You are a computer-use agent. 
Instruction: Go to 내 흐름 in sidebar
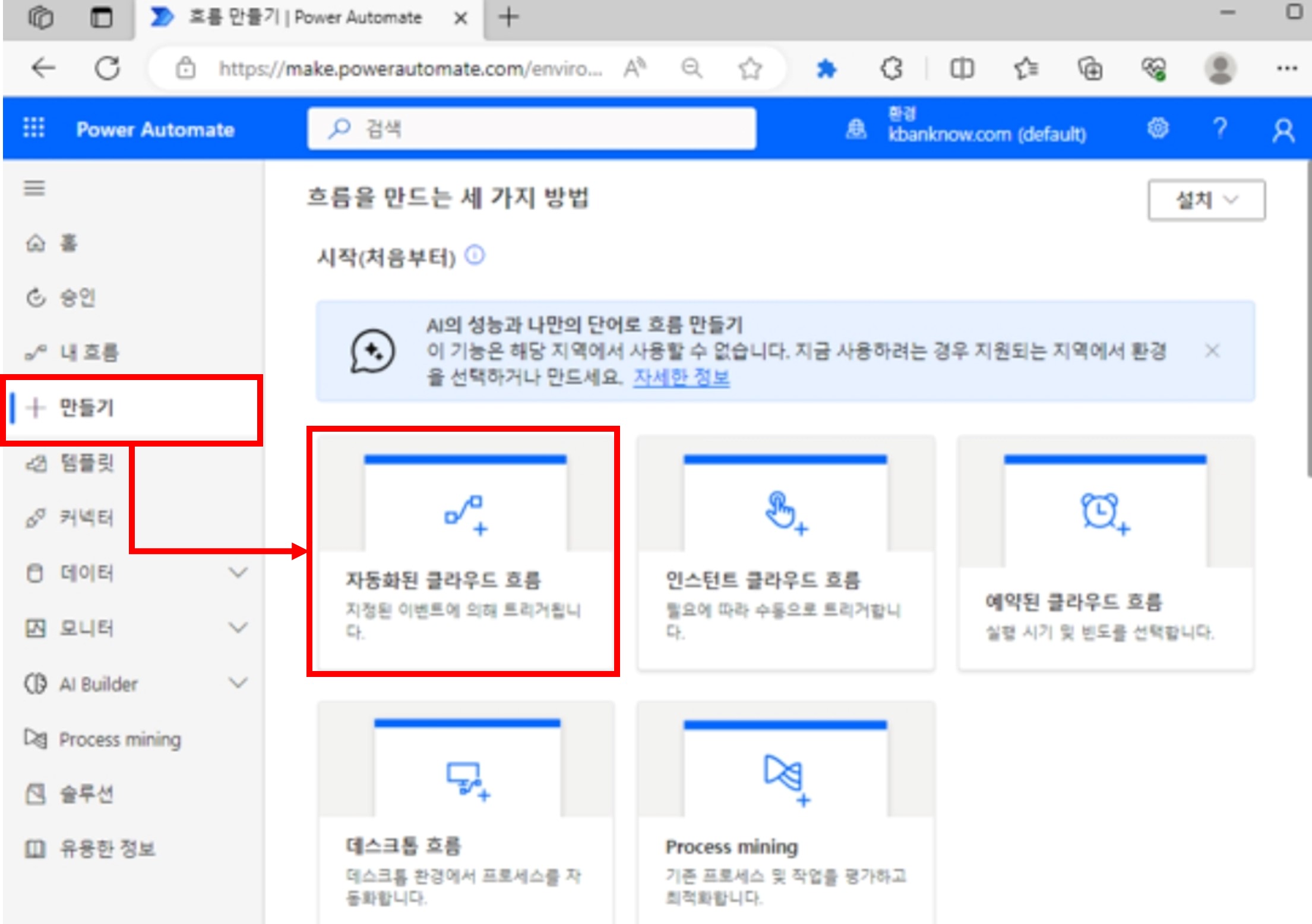tap(89, 352)
